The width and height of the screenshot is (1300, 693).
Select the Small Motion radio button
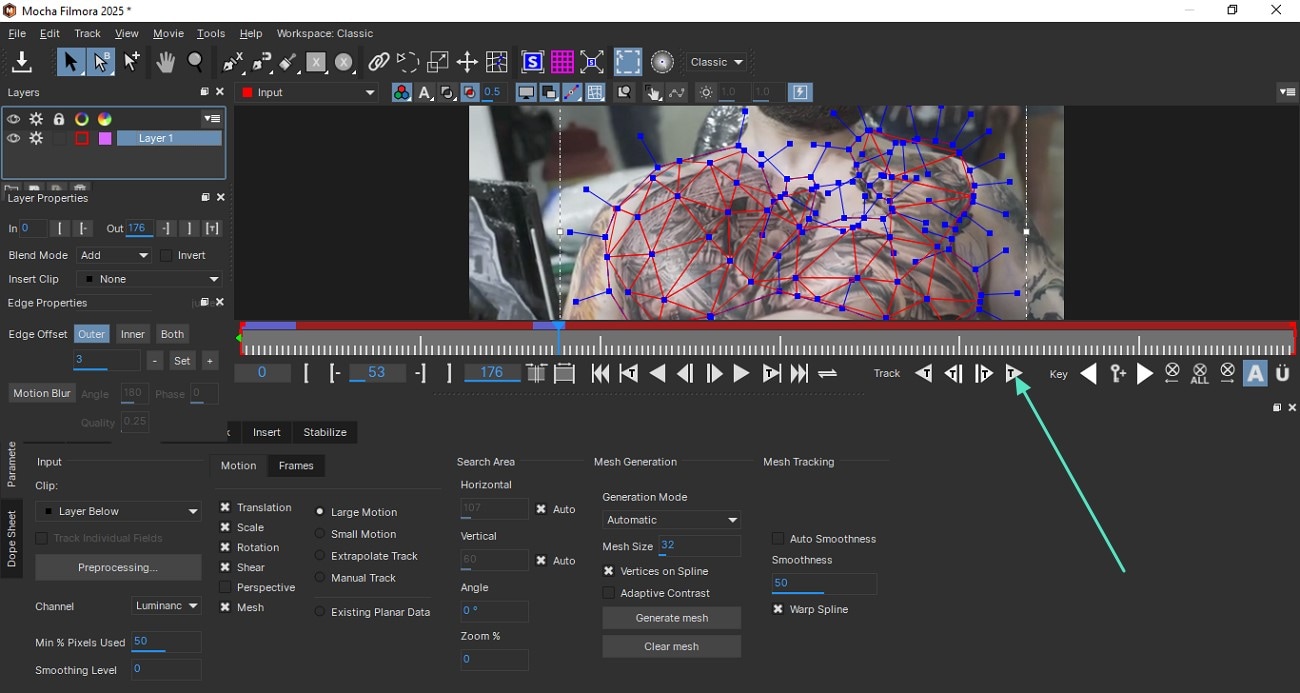320,534
